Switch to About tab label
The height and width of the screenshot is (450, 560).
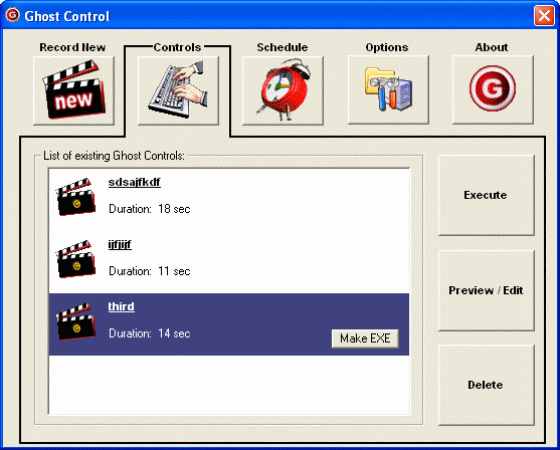tap(491, 47)
